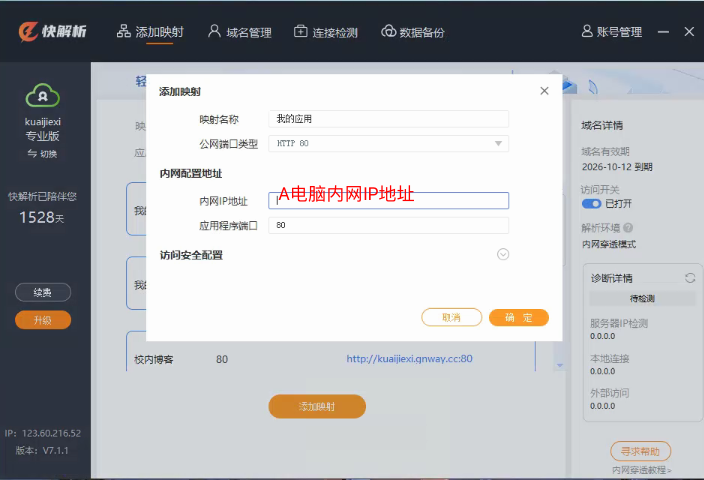Click the 内网IP地址 input field
Image resolution: width=704 pixels, height=480 pixels.
(x=389, y=200)
